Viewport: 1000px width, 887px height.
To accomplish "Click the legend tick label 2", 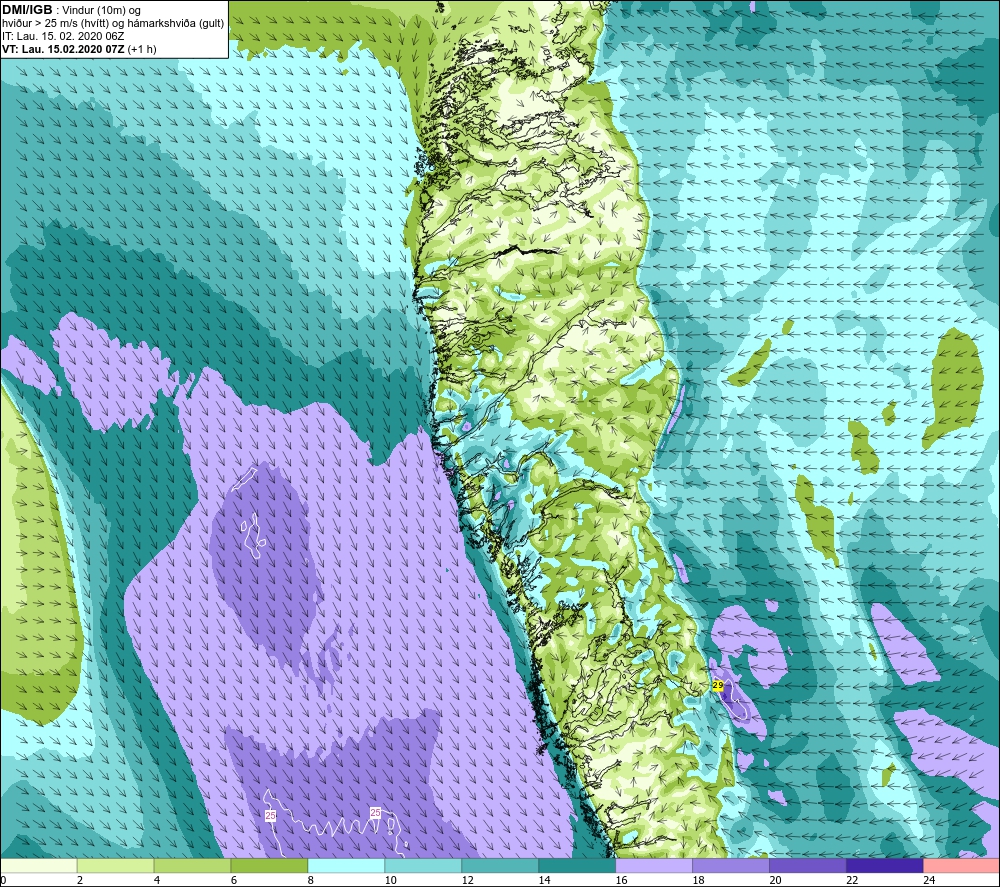I will (x=80, y=880).
